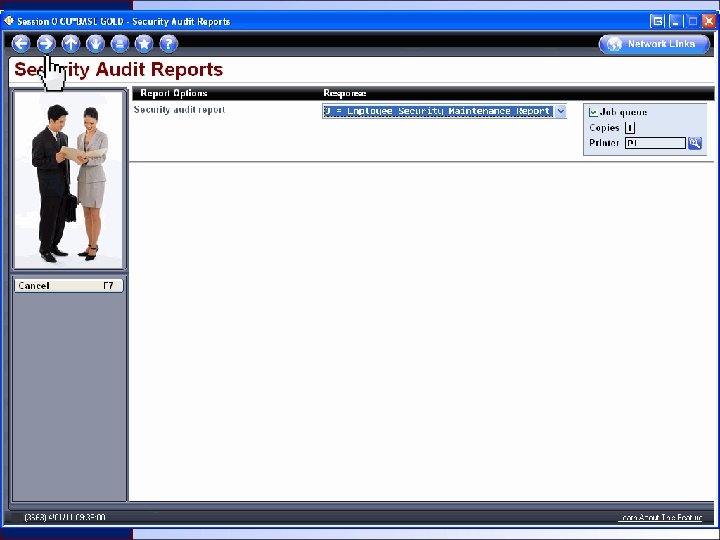
Task: Click the status bar date and time text
Action: point(65,518)
